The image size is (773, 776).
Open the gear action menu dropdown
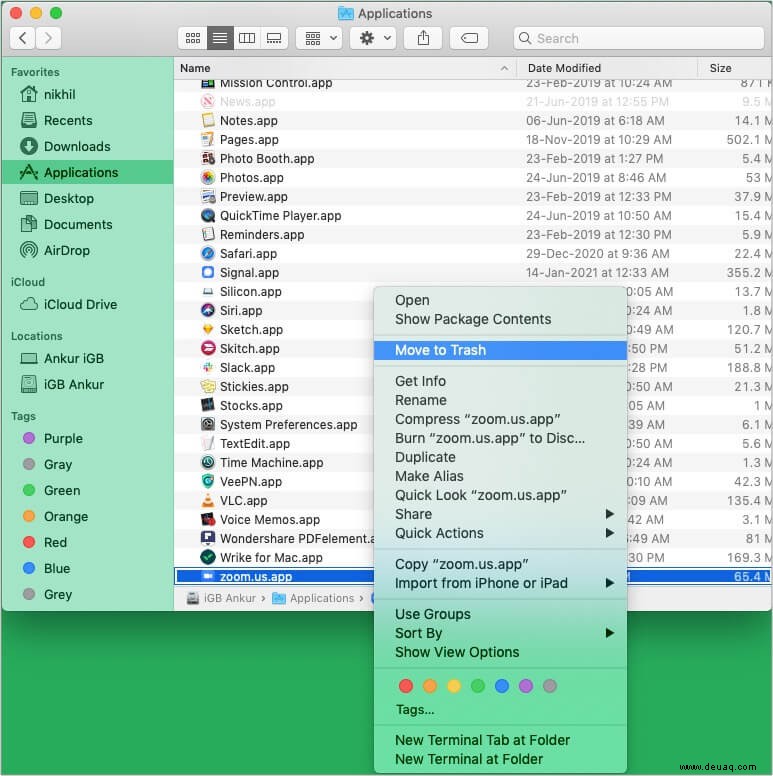point(373,38)
